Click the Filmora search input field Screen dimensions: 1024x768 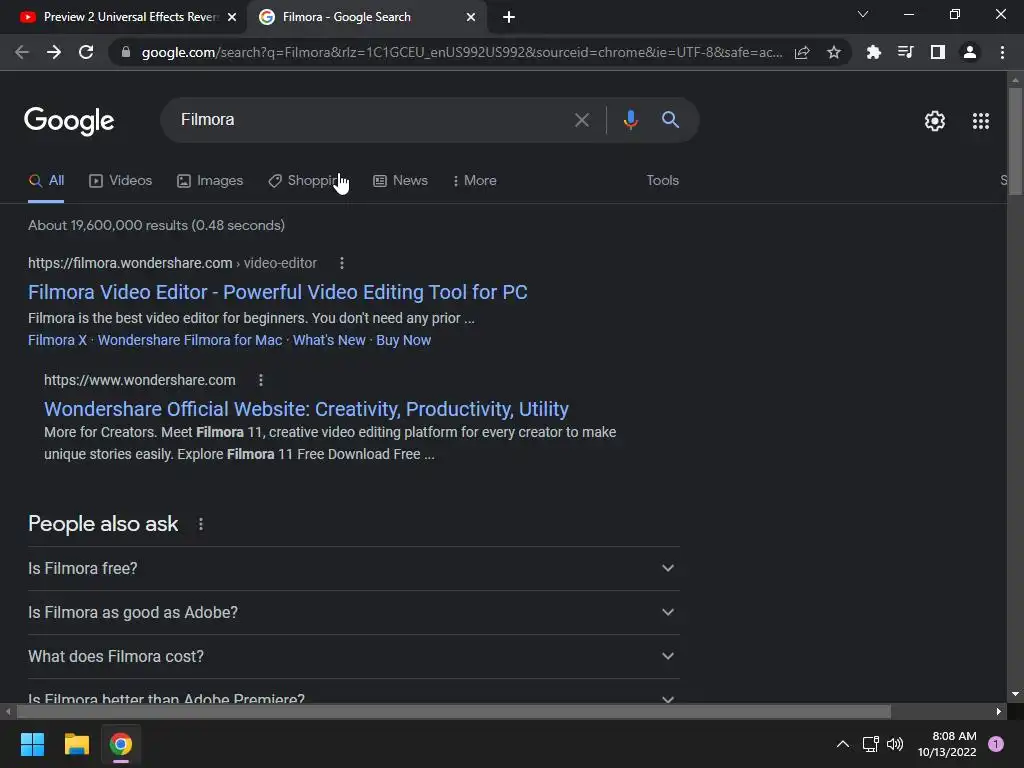click(369, 120)
